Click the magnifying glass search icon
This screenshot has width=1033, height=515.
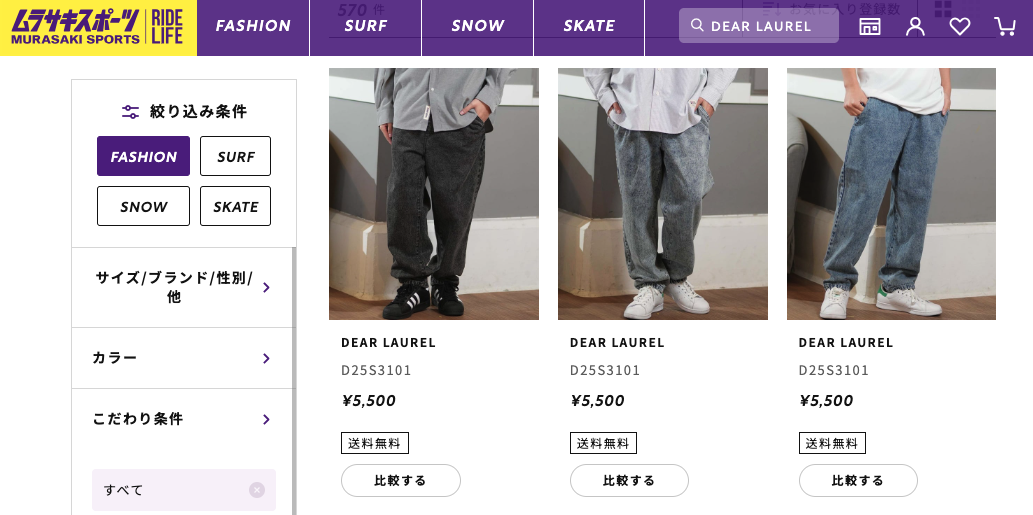point(697,26)
